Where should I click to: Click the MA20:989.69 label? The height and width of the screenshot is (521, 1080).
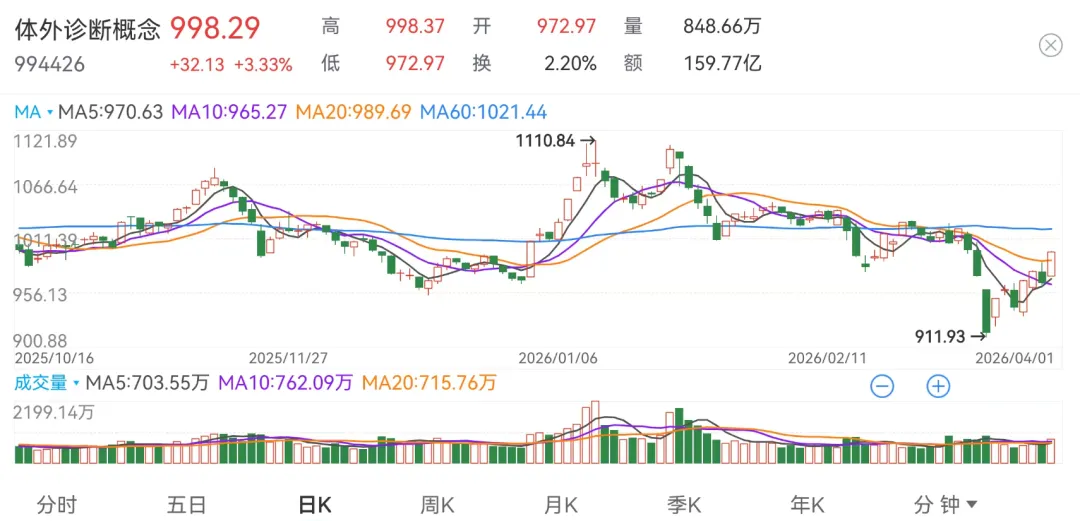coord(353,111)
